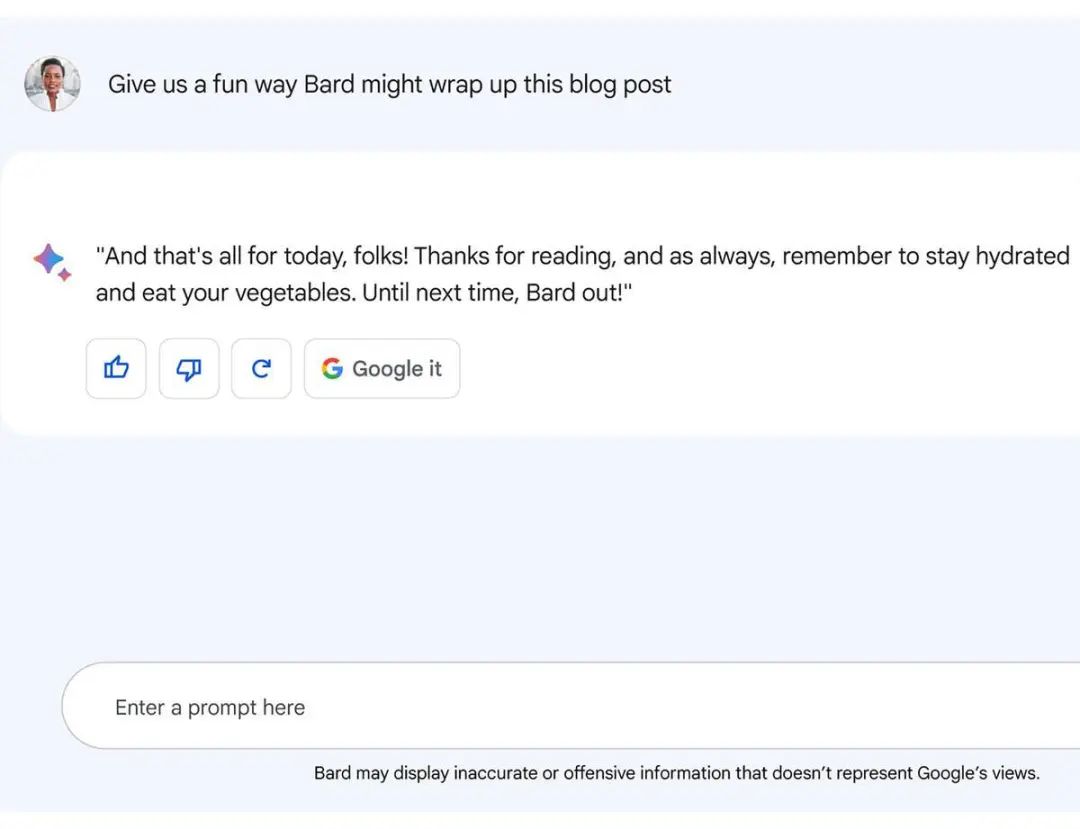Select the user prompt about the blog post
Screen dimensions: 1080x829
[389, 84]
